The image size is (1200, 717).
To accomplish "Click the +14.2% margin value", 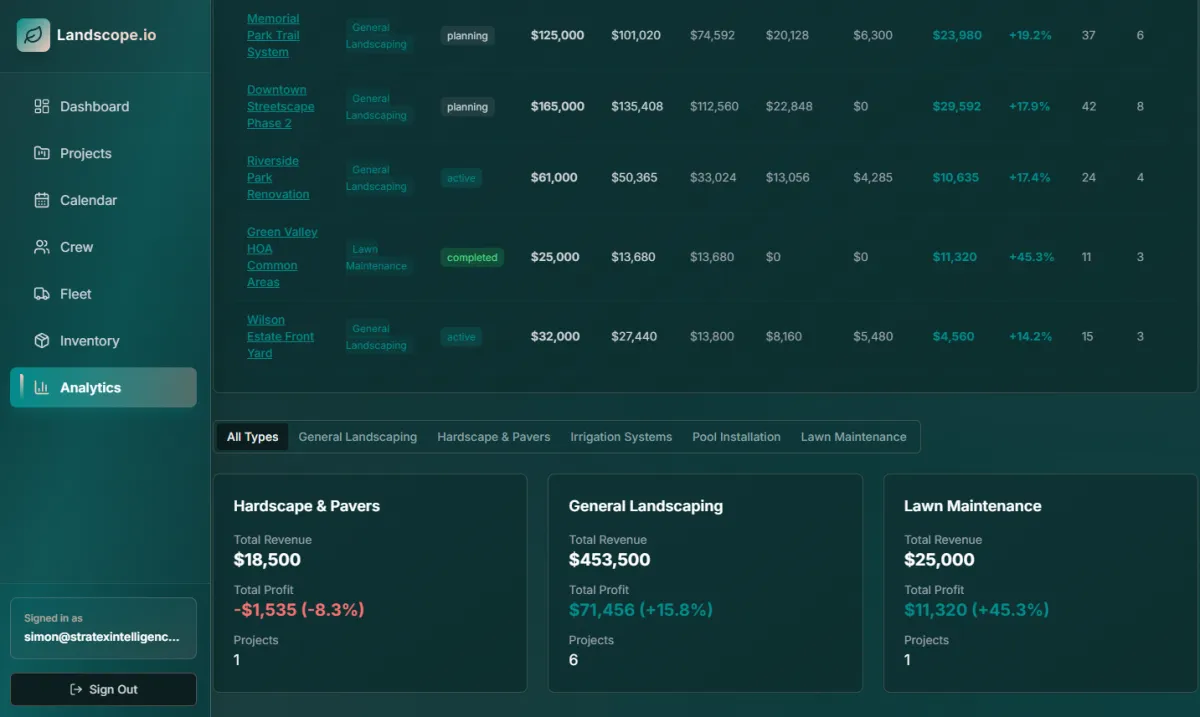I will [x=1030, y=337].
